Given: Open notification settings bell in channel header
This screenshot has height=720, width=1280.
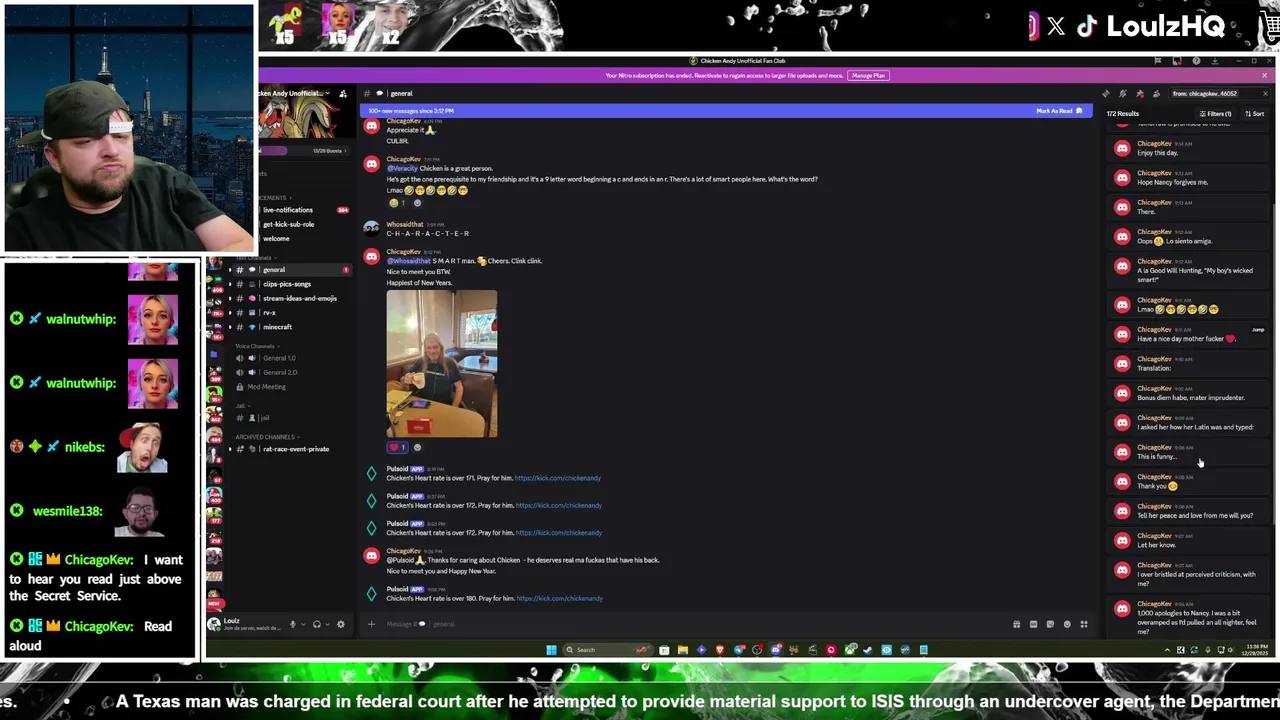Looking at the screenshot, I should pos(1123,93).
